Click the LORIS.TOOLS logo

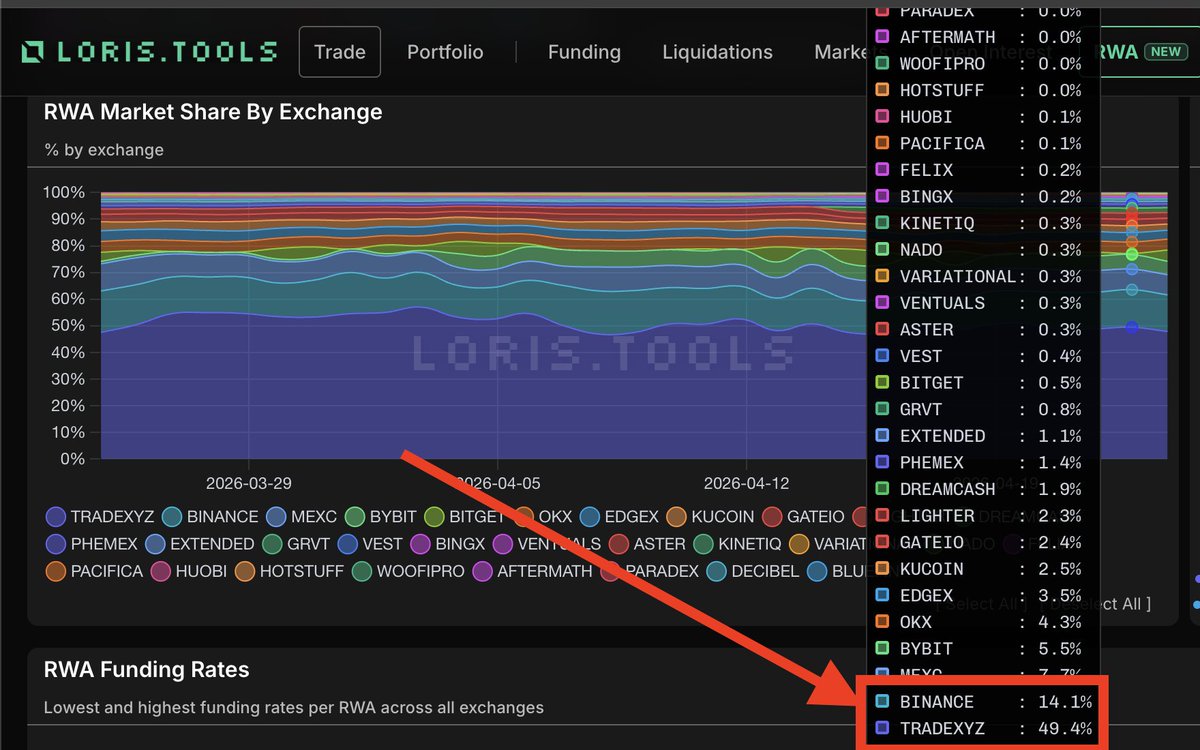tap(150, 52)
